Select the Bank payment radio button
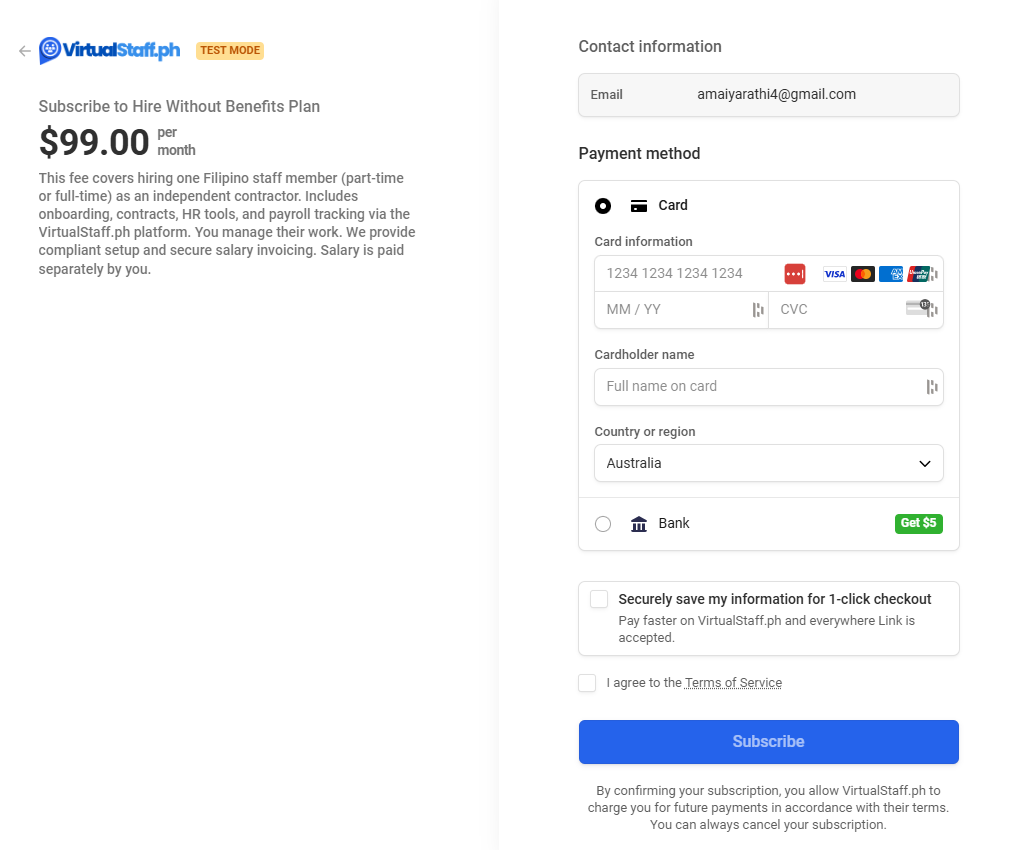 [x=602, y=523]
